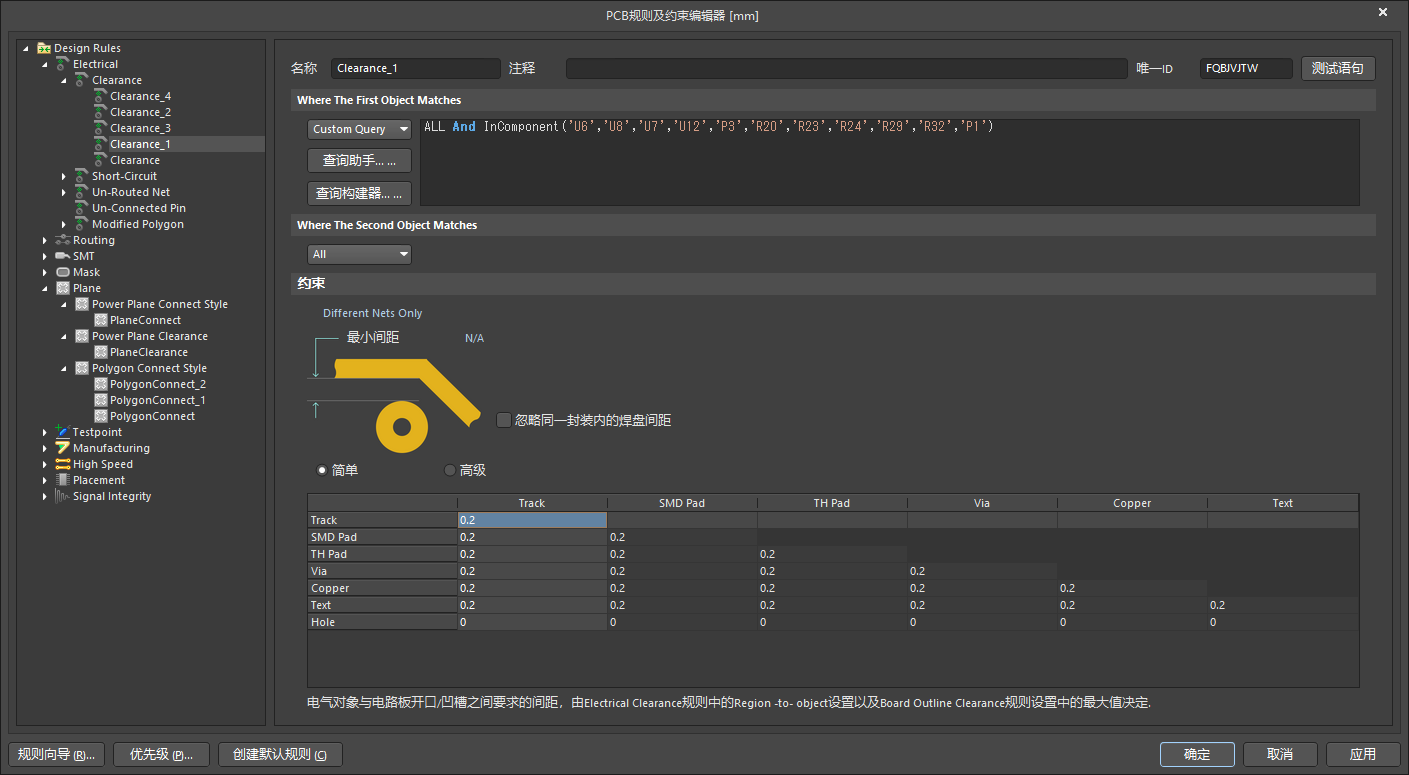Click the 测试语句 button
This screenshot has height=775, width=1409.
[x=1338, y=68]
